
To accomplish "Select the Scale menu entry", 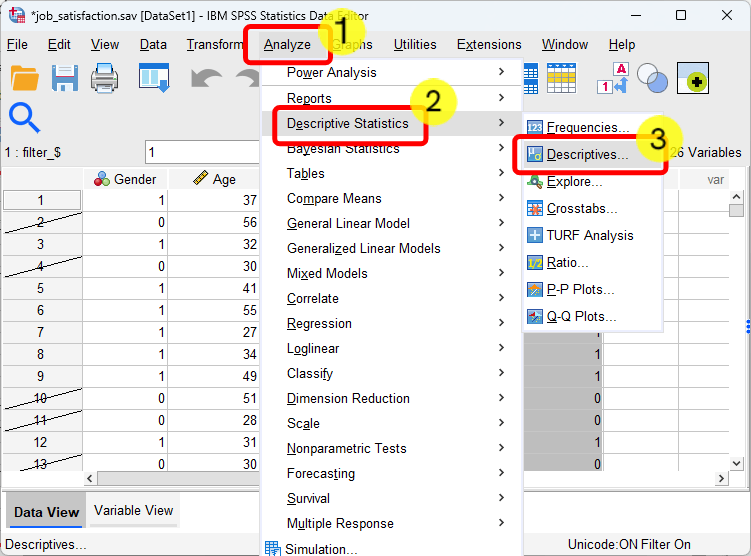I will coord(392,423).
